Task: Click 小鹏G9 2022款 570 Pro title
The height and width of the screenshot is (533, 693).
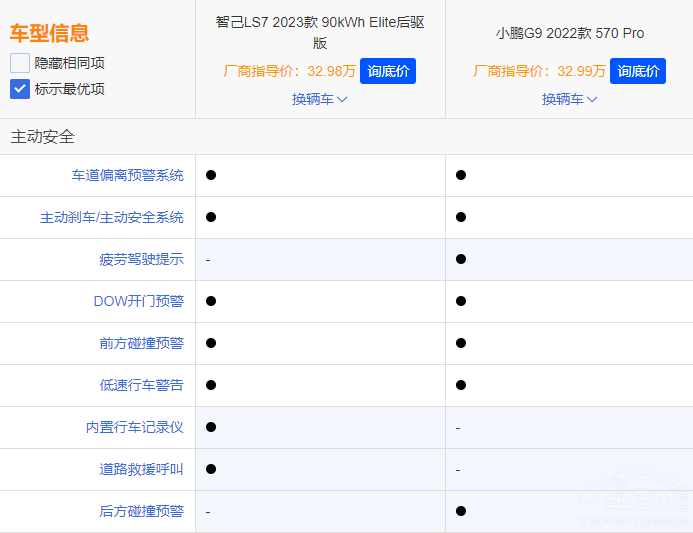Action: [570, 33]
